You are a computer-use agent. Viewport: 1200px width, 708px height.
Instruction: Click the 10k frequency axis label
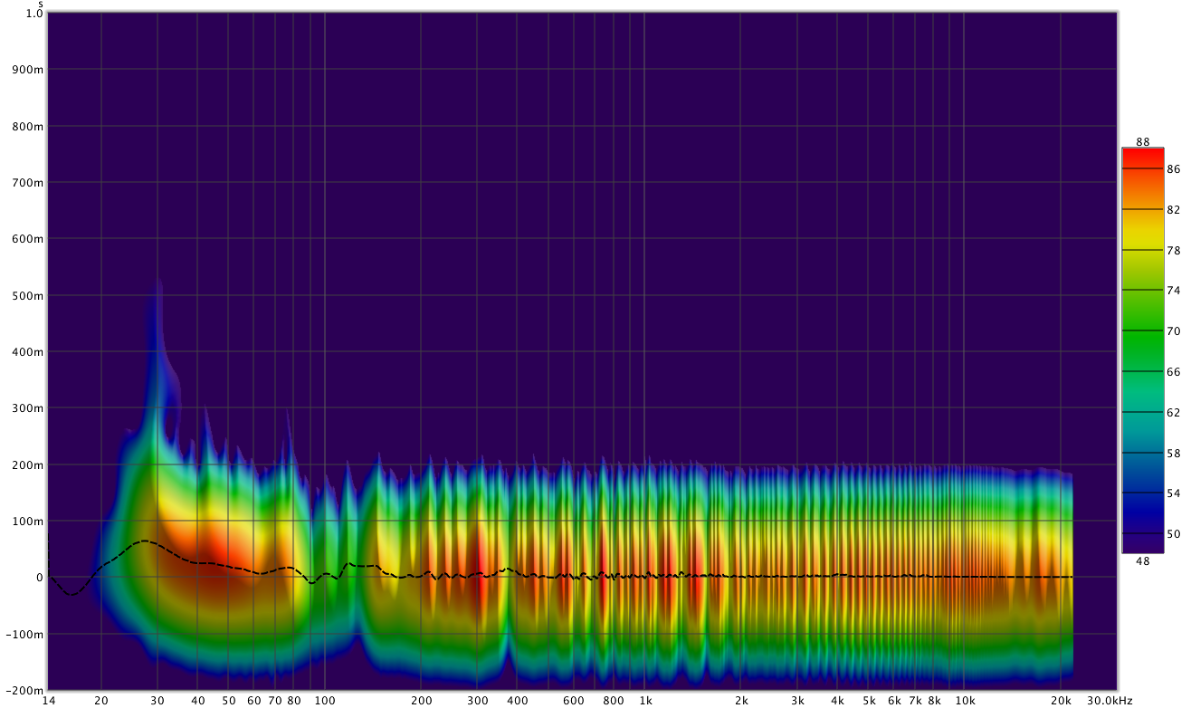pos(964,701)
